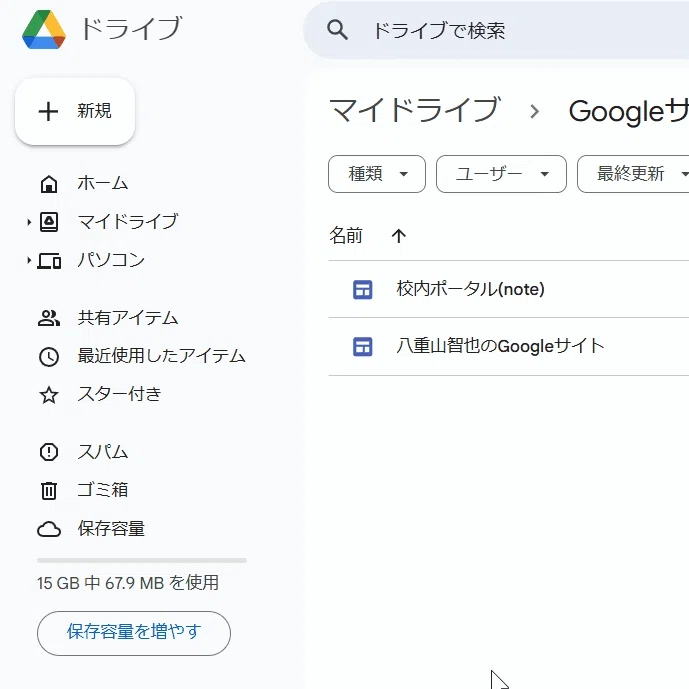Click the ドライブ title text beside the logo
Image resolution: width=689 pixels, height=689 pixels.
pyautogui.click(x=131, y=29)
